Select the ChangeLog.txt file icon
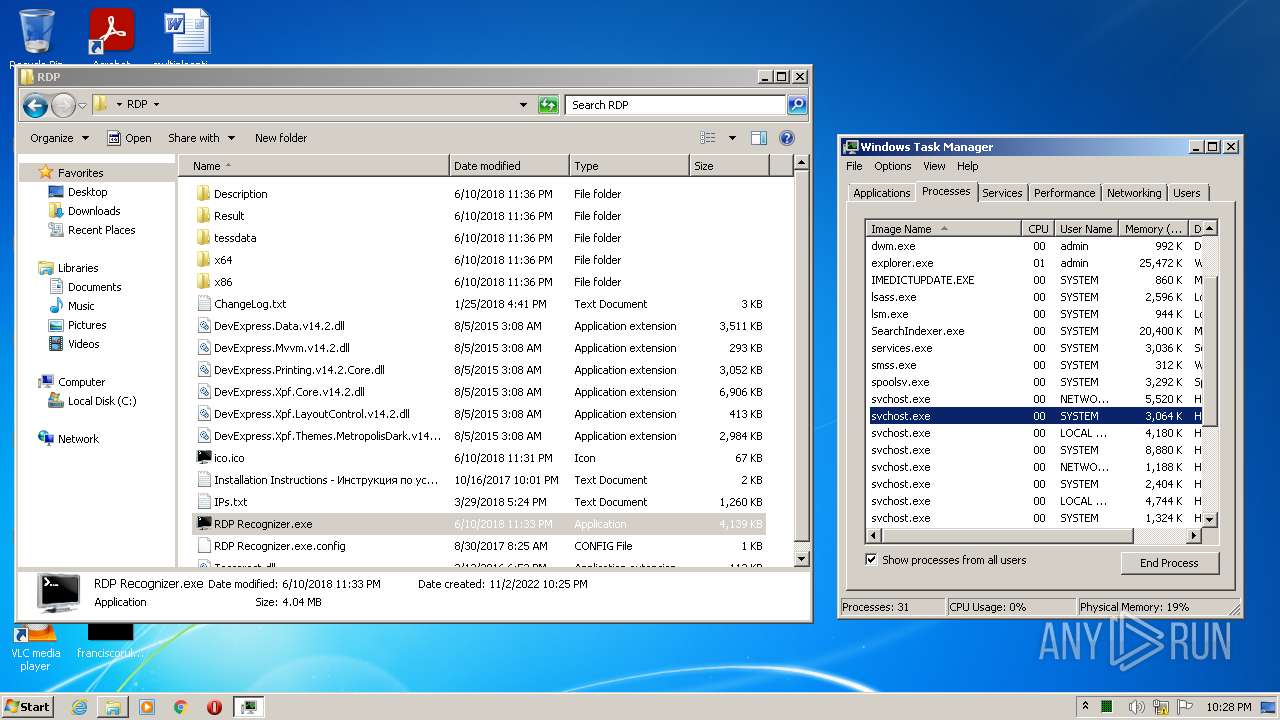Screen dimensions: 1280x720 click(204, 304)
